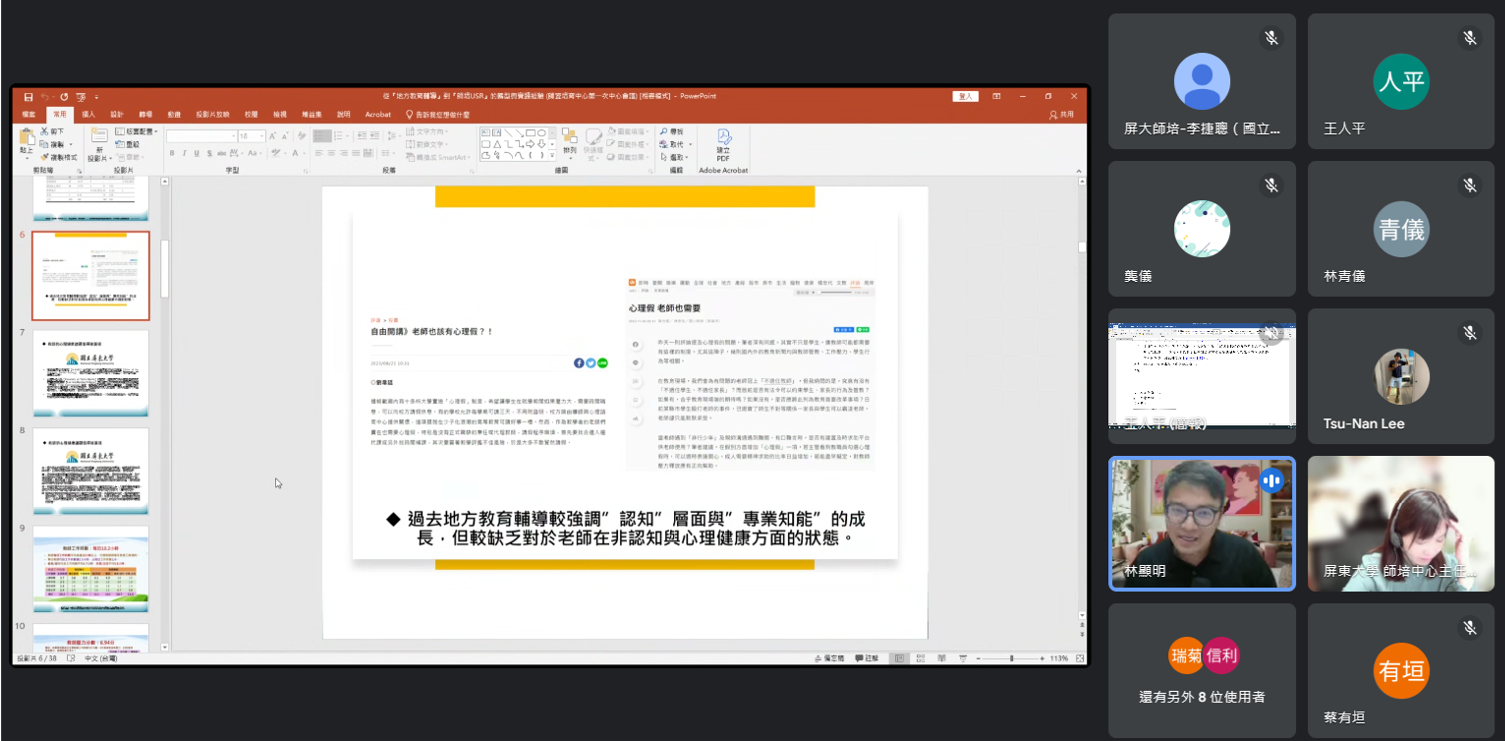Click the Cut (剪下) scissors icon

tap(46, 132)
